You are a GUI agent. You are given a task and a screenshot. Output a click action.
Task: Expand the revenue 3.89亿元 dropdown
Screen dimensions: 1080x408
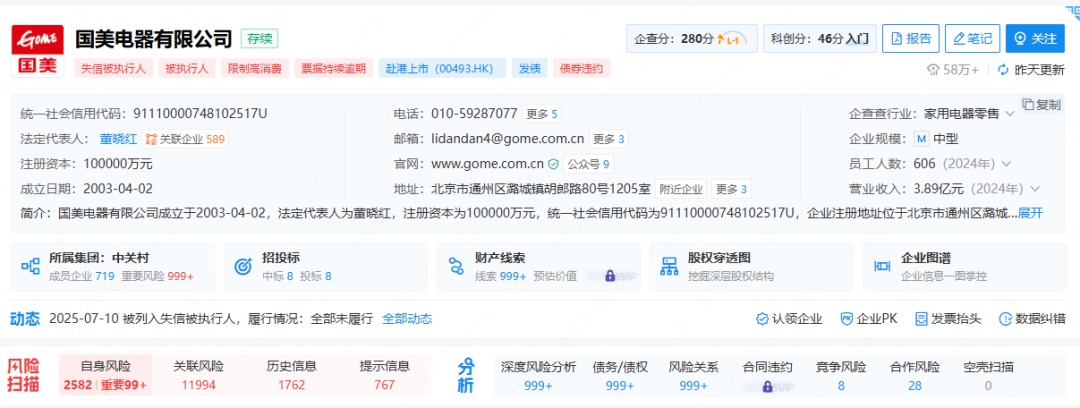click(1034, 189)
